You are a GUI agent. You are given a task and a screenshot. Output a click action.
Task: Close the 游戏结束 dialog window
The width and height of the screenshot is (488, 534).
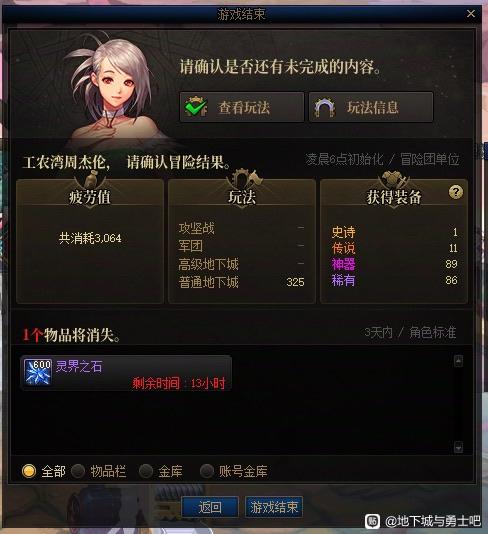tap(471, 14)
